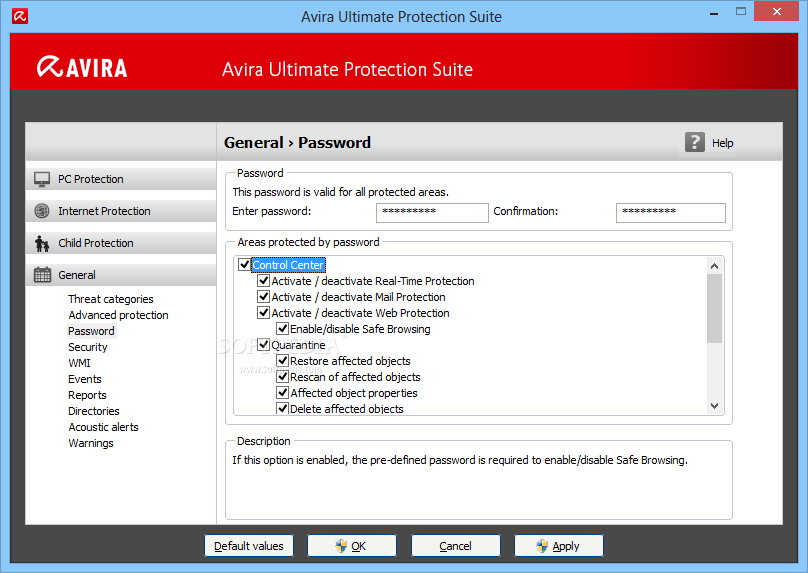Click the PC Protection monitor icon
808x573 pixels.
click(x=42, y=179)
